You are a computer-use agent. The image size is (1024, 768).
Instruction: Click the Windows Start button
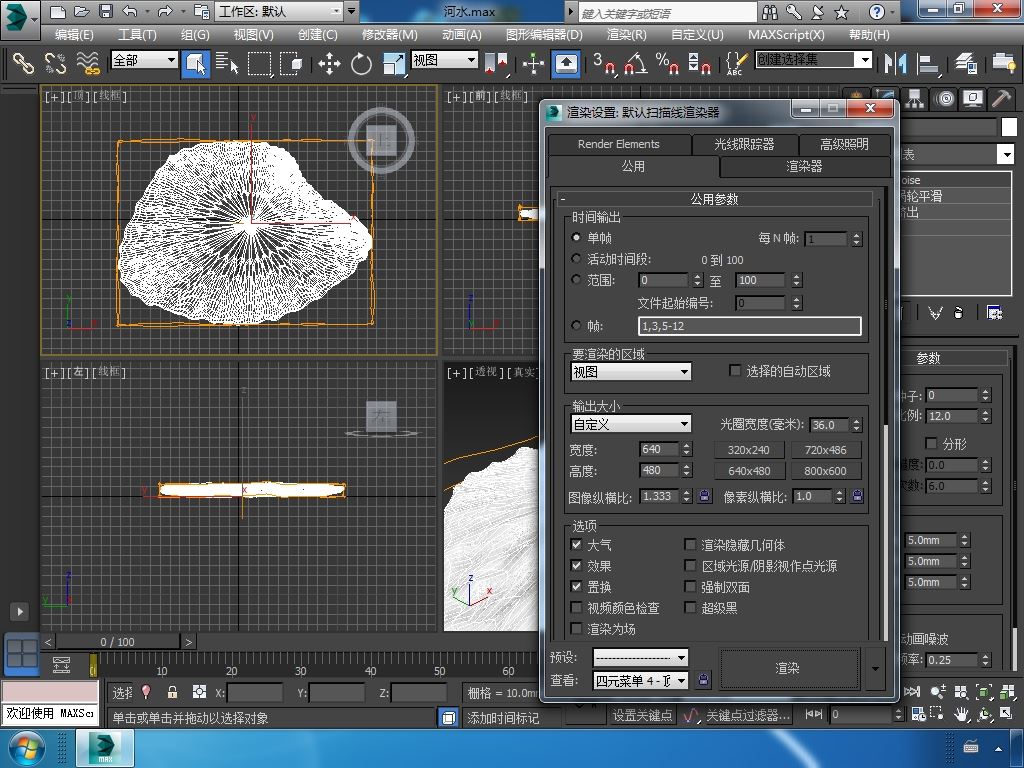click(26, 748)
